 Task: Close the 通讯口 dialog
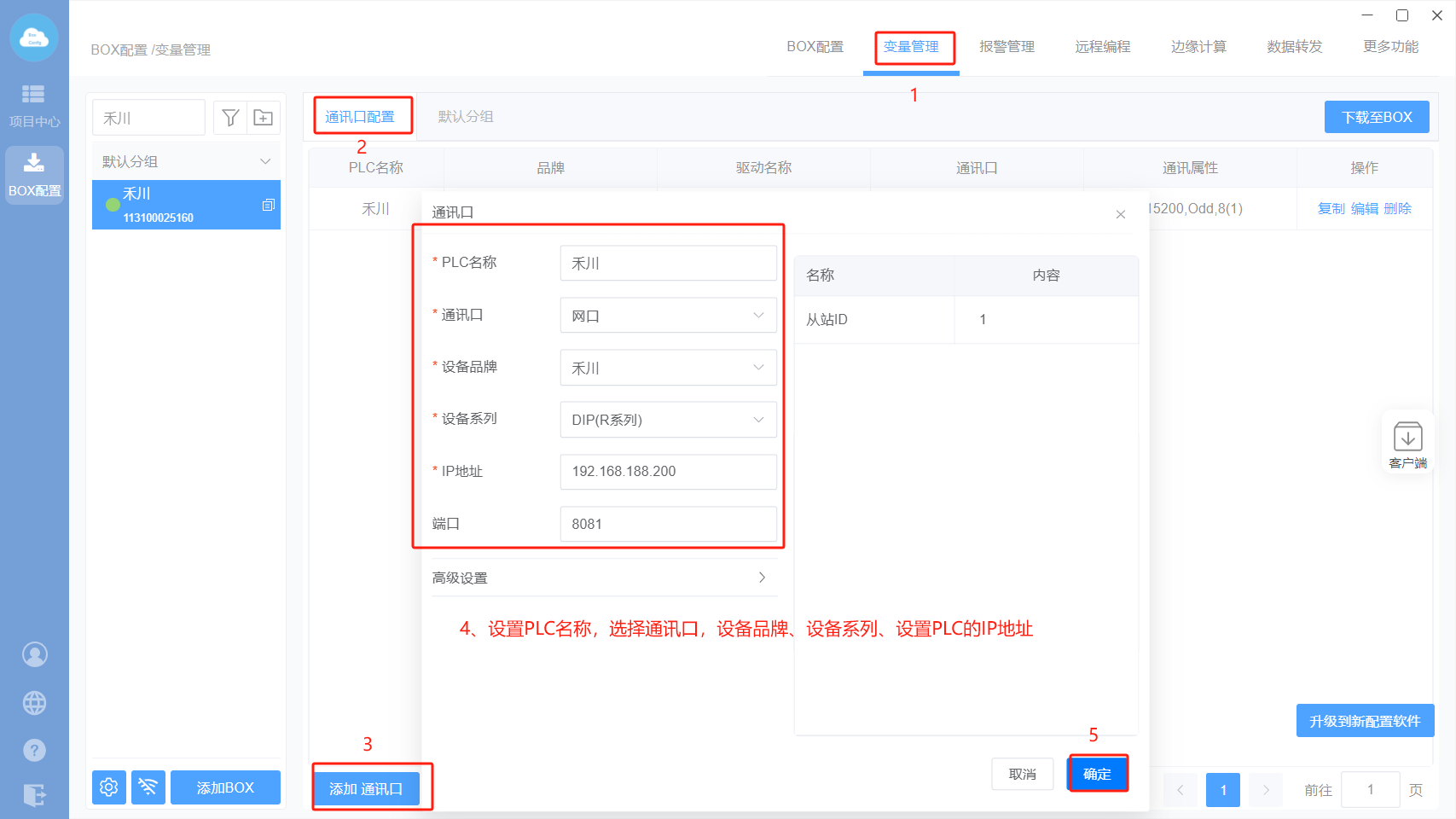(x=1121, y=214)
